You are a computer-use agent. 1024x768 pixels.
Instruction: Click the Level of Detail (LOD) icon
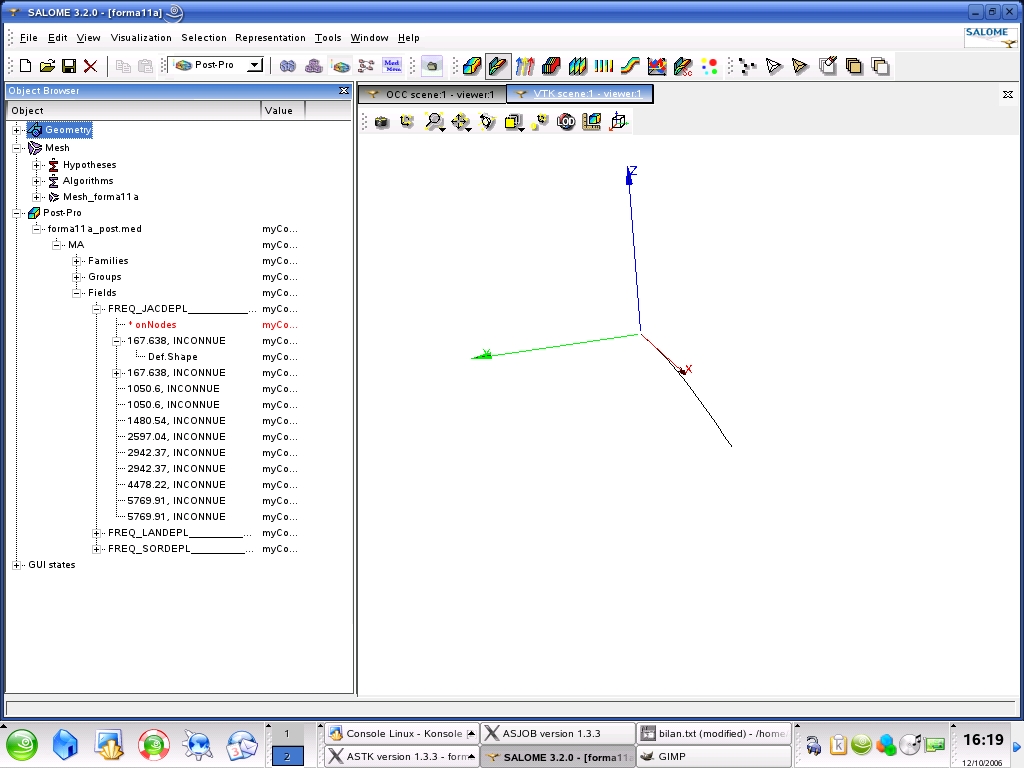pos(566,122)
